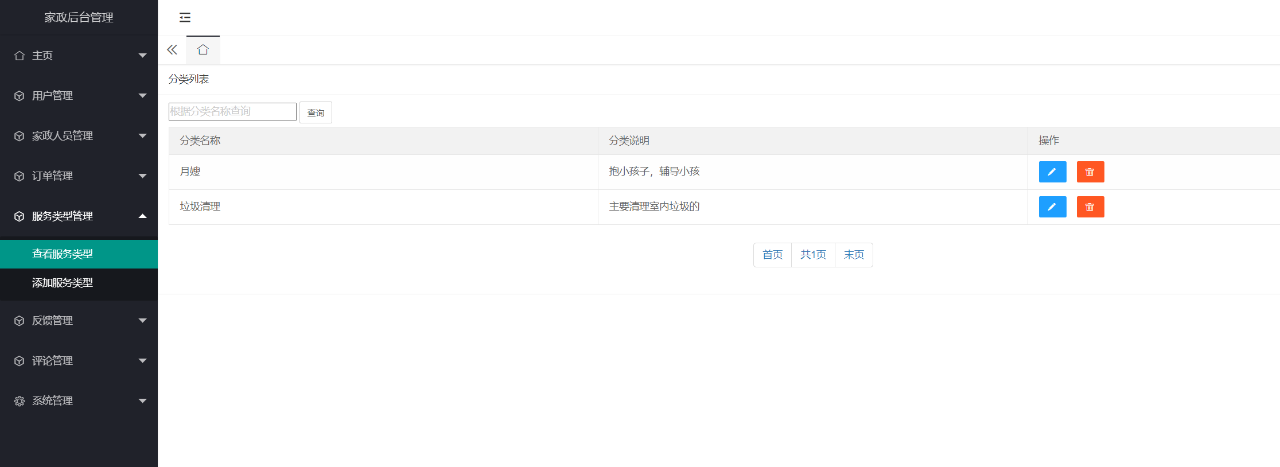The height and width of the screenshot is (467, 1280).
Task: Click the gear icon beside 系统管理
Action: 19,401
